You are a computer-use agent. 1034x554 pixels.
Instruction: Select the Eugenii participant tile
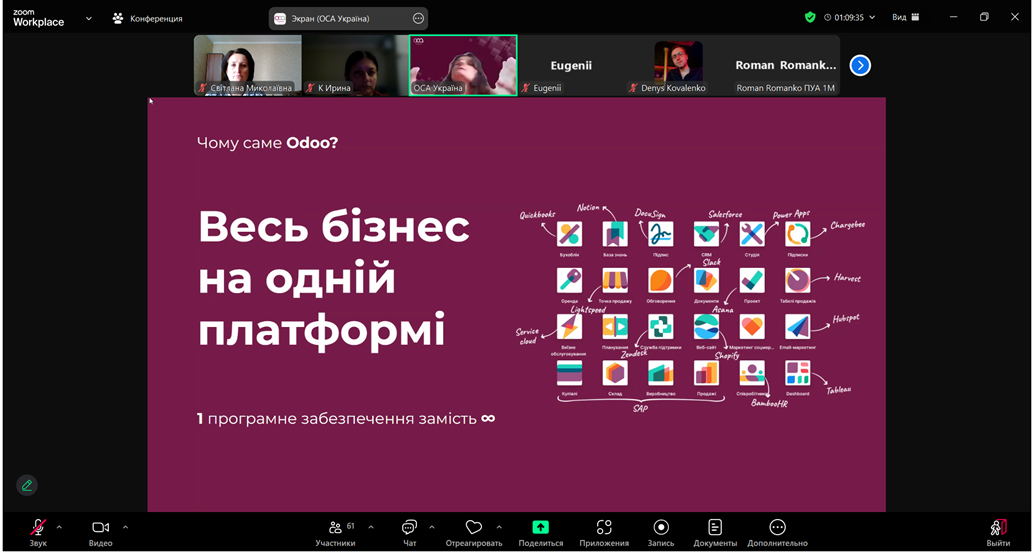571,65
